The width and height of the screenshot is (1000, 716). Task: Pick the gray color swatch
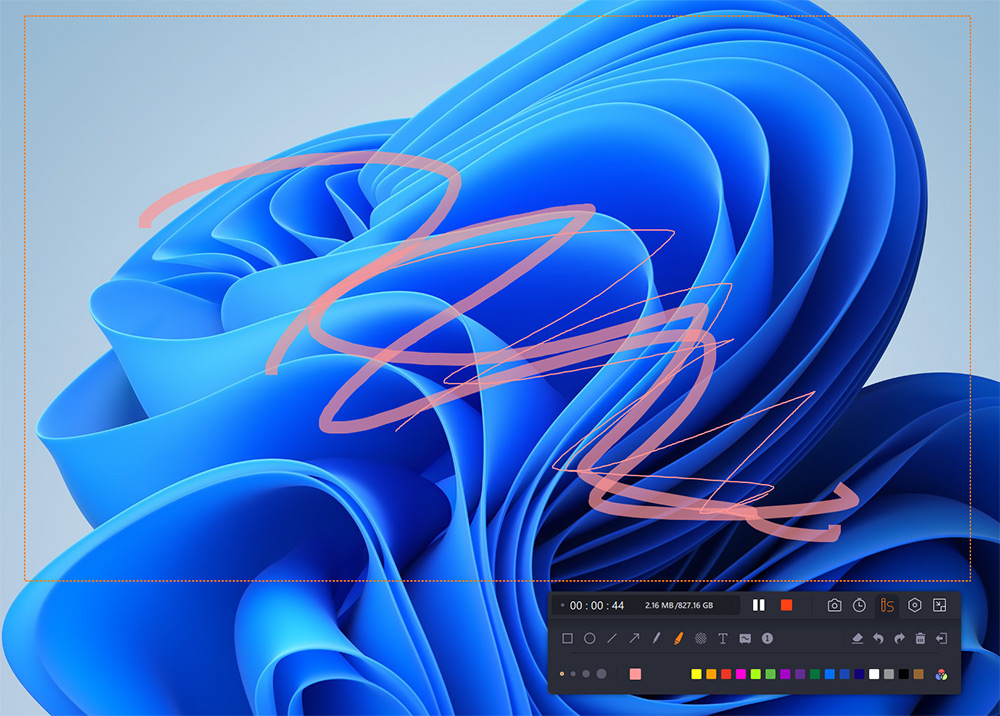(889, 674)
